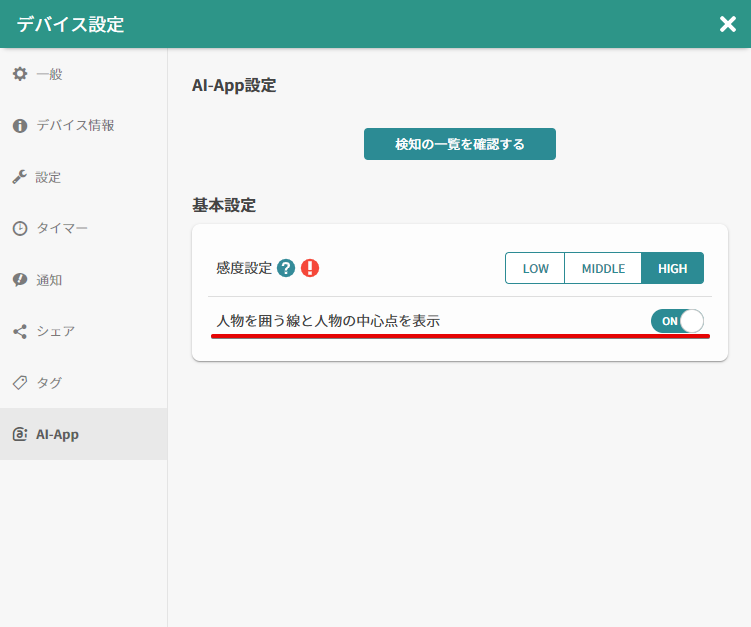Image resolution: width=751 pixels, height=627 pixels.
Task: Click the speech bubble icon beside 通知
Action: (x=20, y=280)
